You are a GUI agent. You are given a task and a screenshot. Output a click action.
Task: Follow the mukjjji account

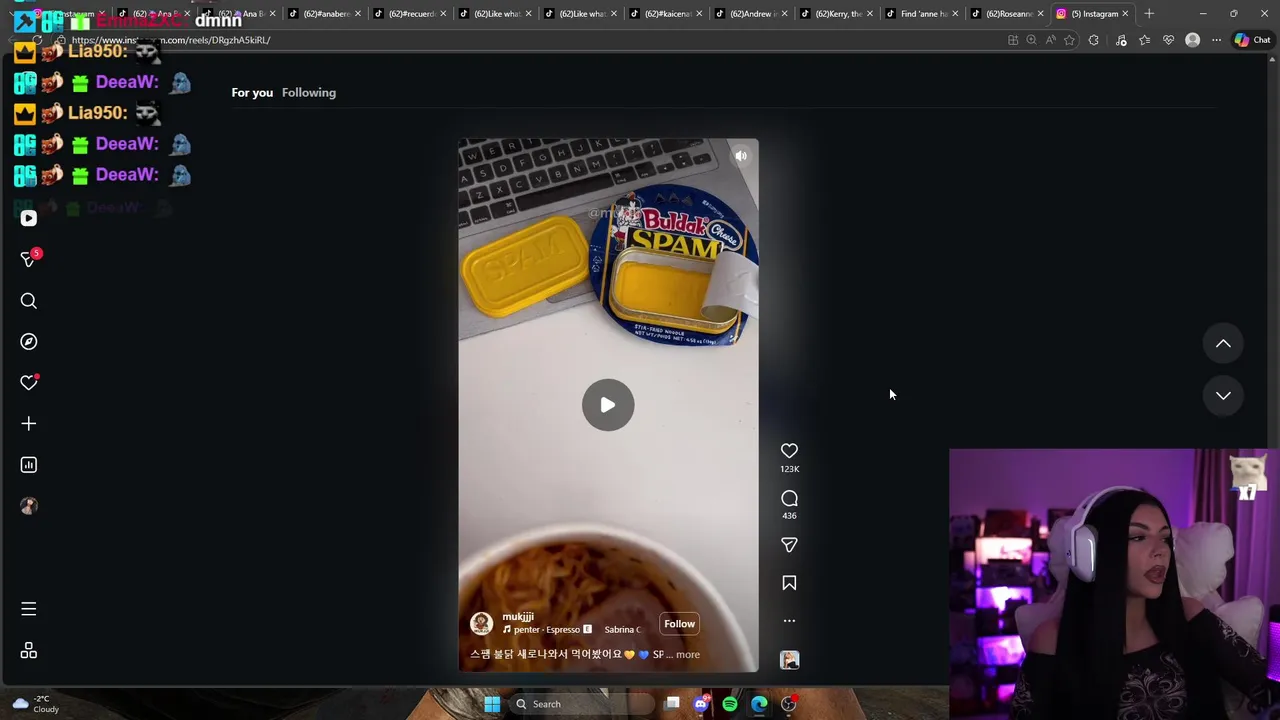click(x=679, y=624)
